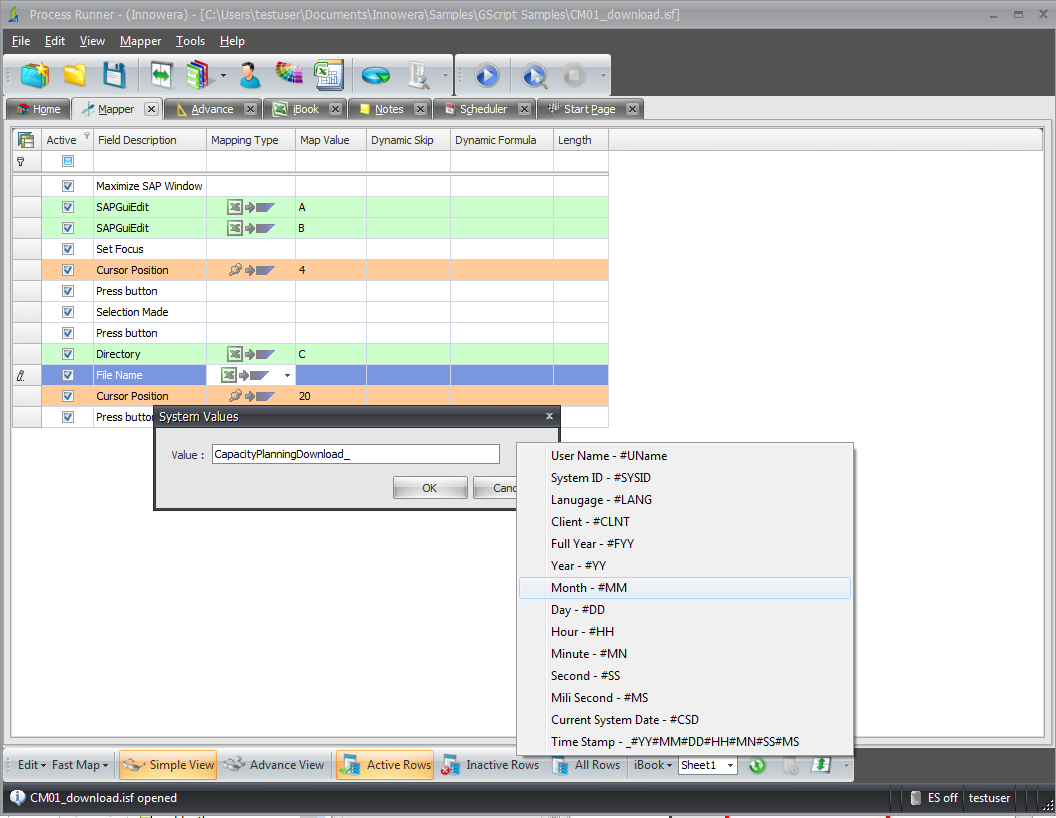
Task: Click the Save floppy disk icon
Action: (x=114, y=75)
